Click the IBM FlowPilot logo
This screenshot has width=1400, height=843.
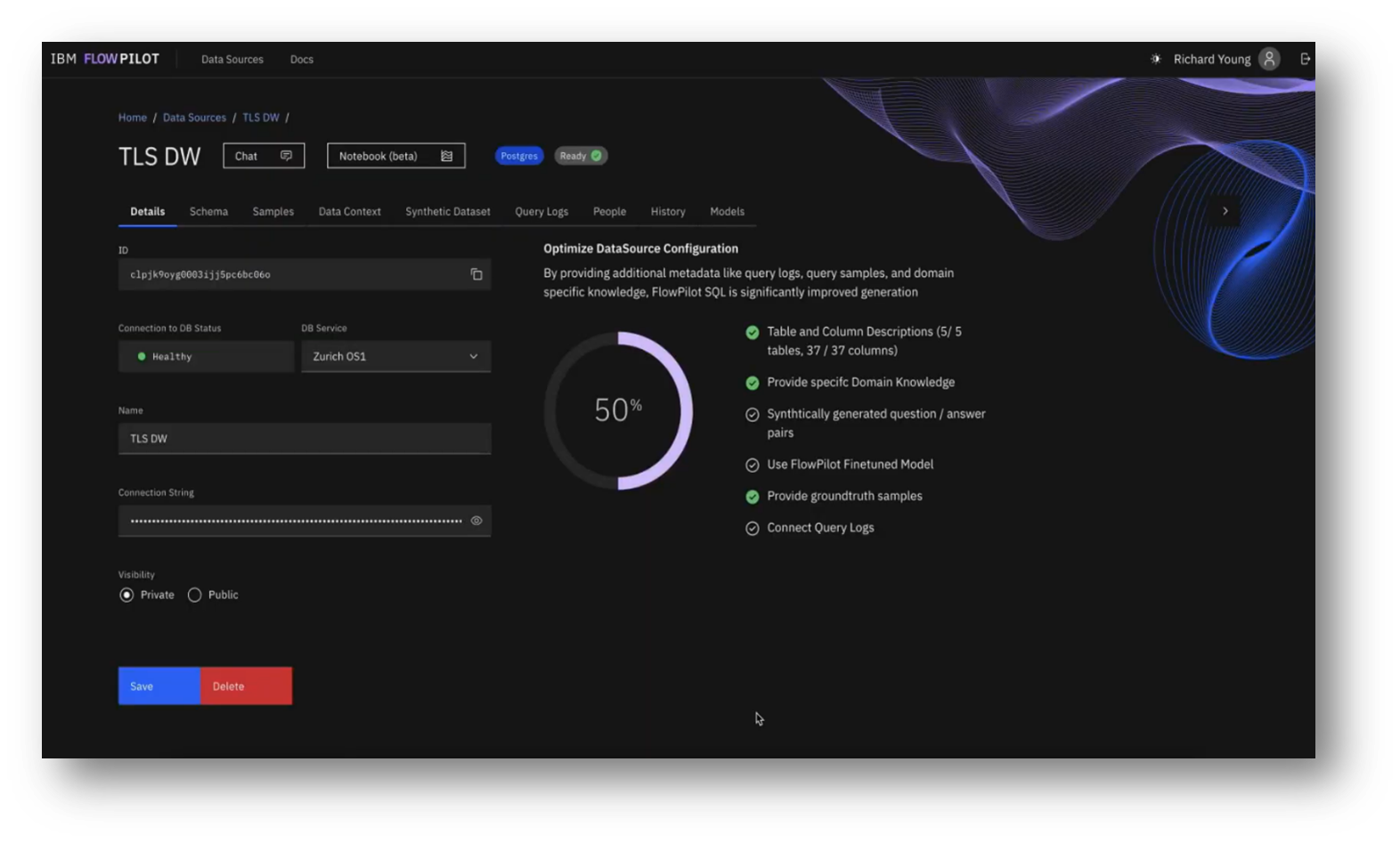(x=105, y=59)
